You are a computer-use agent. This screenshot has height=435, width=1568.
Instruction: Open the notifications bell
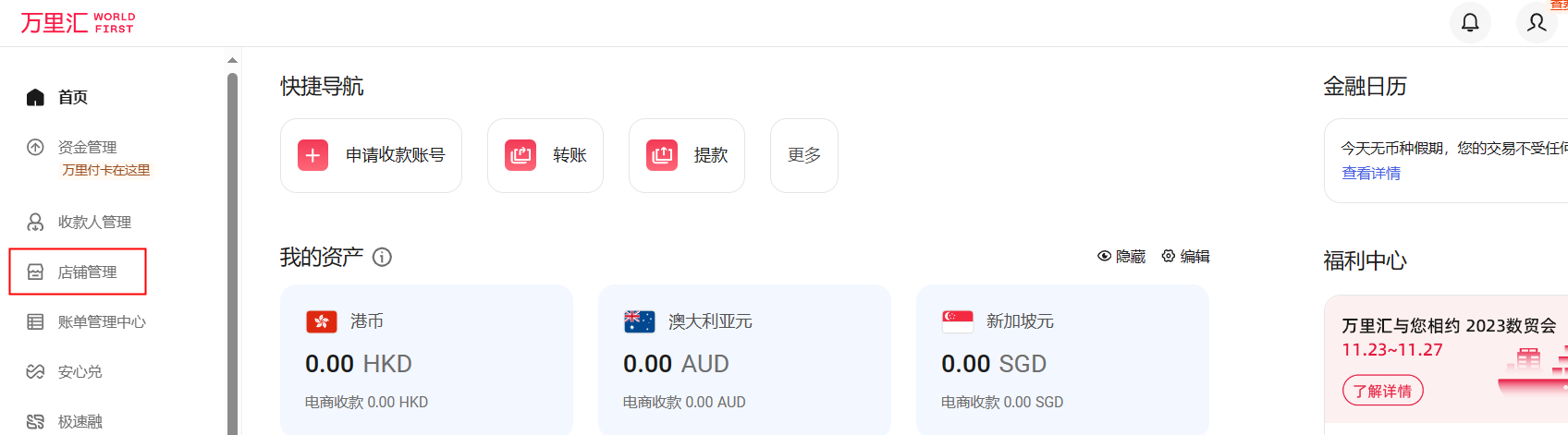coord(1470,22)
